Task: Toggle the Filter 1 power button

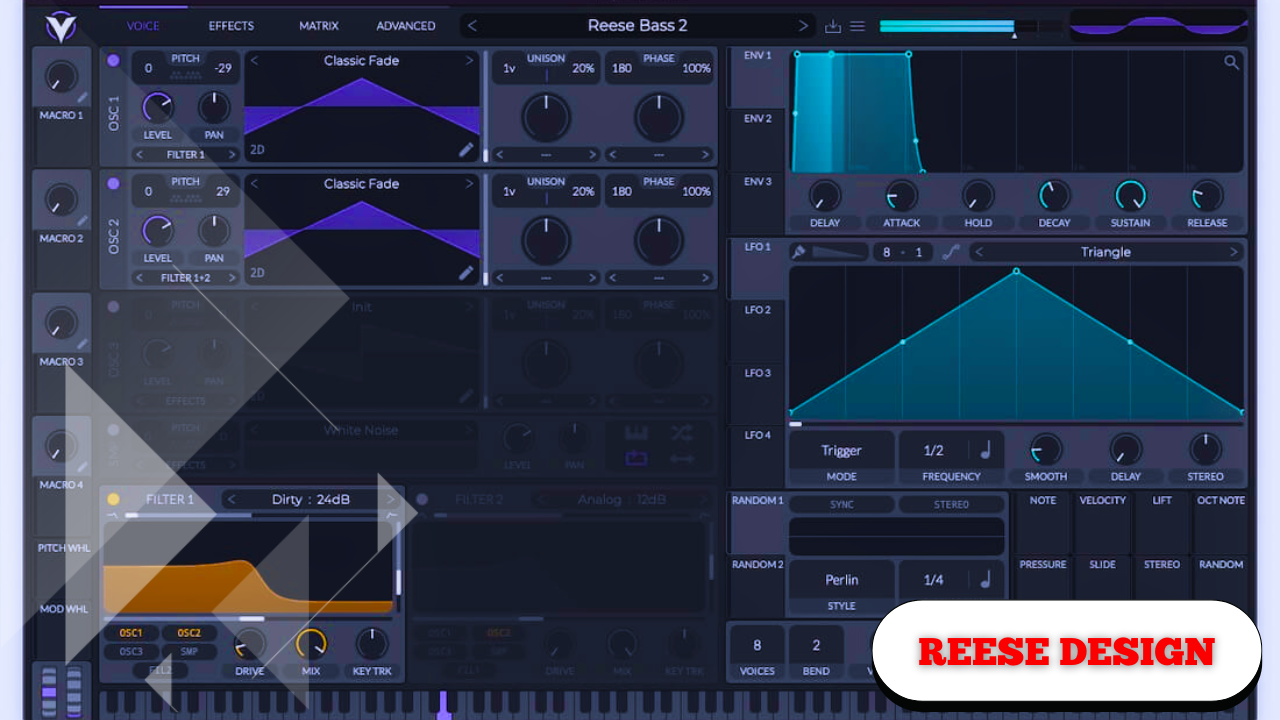Action: coord(113,499)
